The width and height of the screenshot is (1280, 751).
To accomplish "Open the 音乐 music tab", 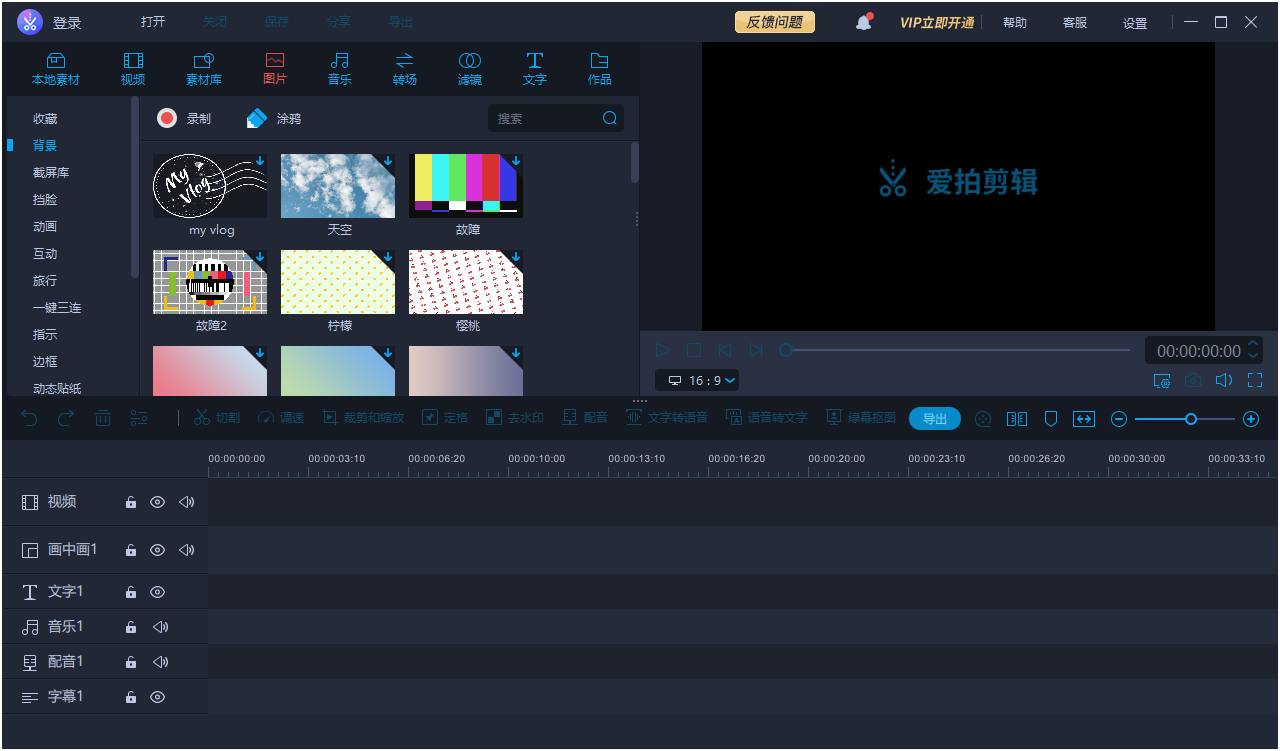I will pyautogui.click(x=339, y=68).
